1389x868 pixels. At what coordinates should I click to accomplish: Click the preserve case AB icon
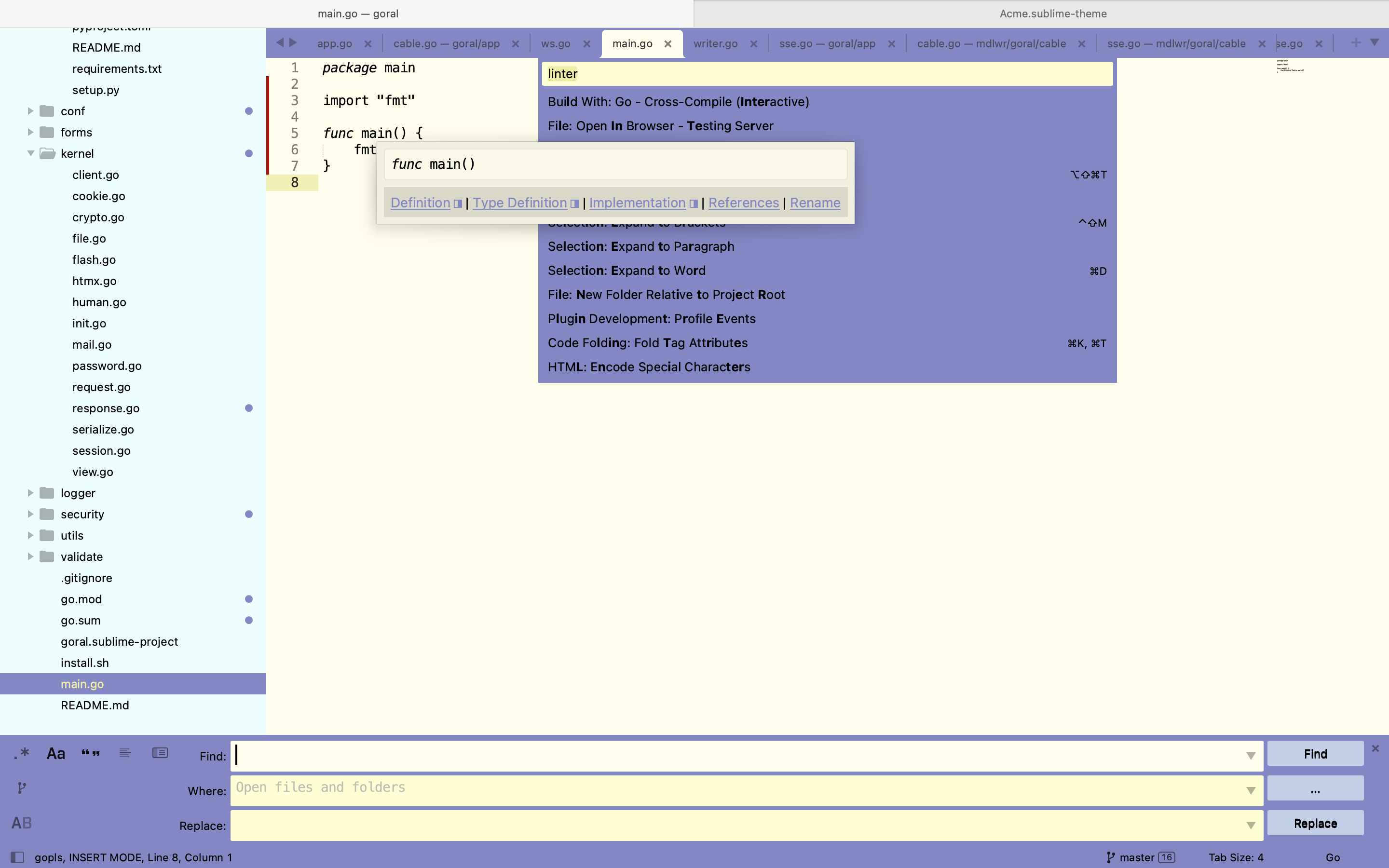(x=22, y=823)
